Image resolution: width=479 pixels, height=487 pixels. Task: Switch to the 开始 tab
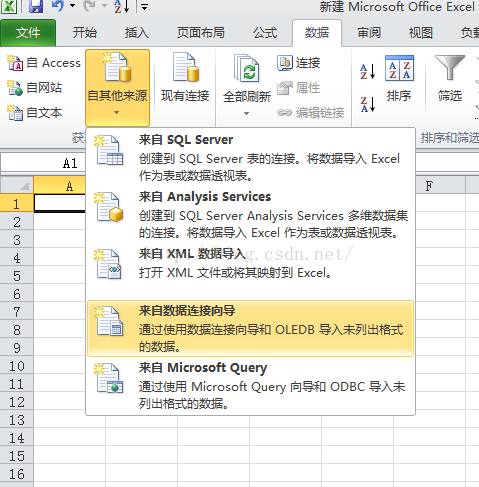(x=85, y=33)
